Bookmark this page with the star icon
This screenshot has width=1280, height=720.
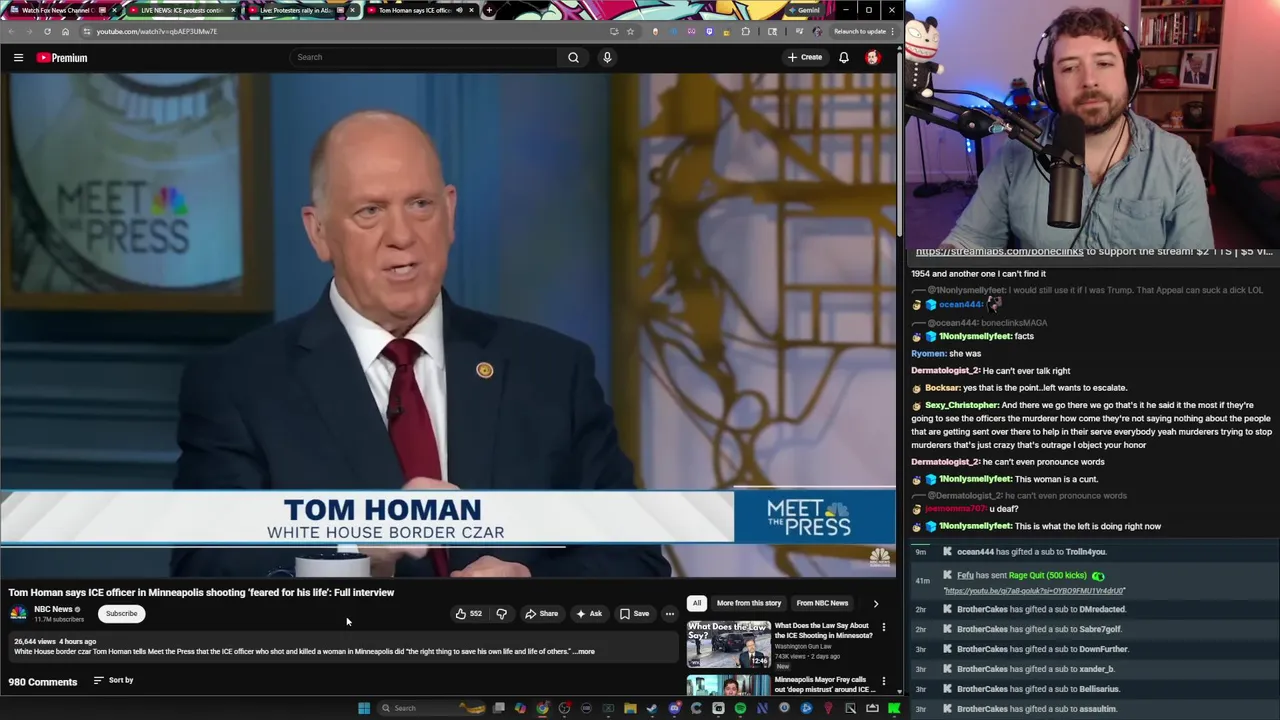(630, 31)
